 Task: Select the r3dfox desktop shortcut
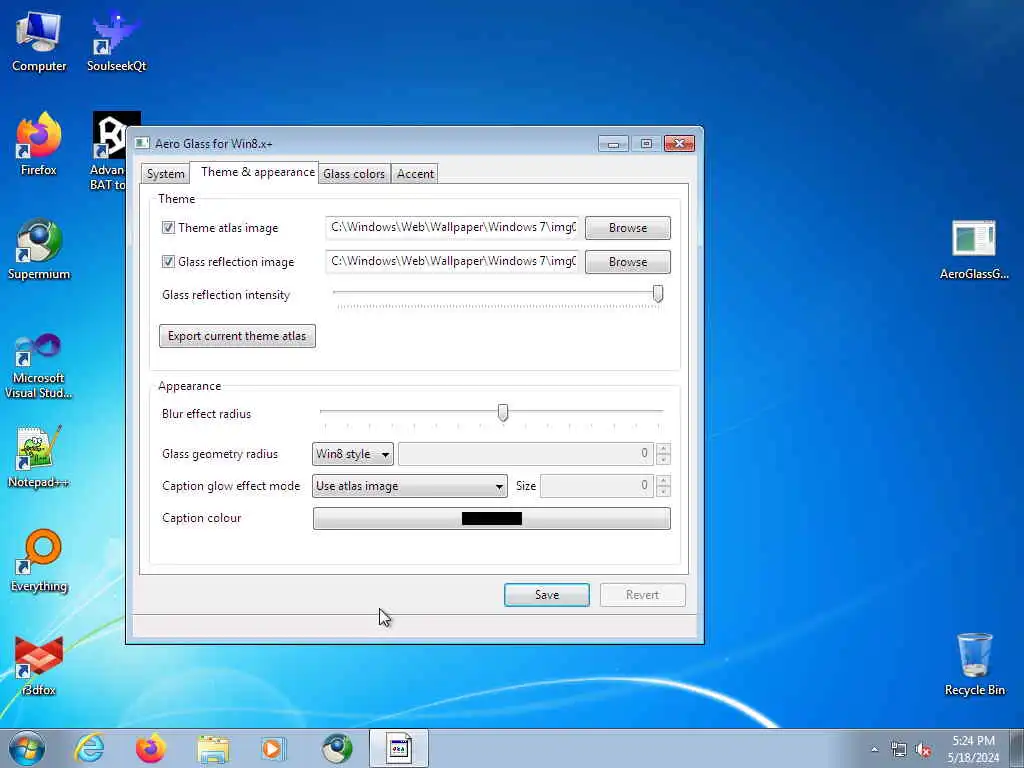(x=39, y=665)
